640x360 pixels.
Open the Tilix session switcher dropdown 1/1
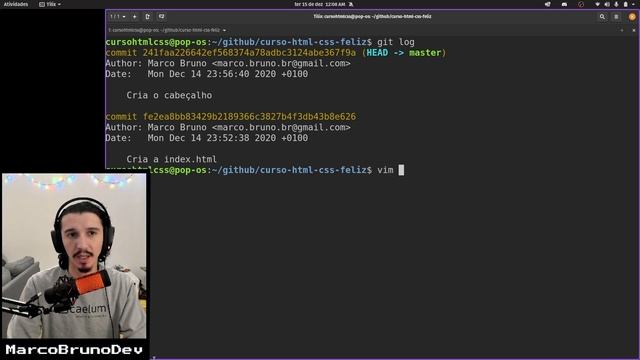point(118,17)
